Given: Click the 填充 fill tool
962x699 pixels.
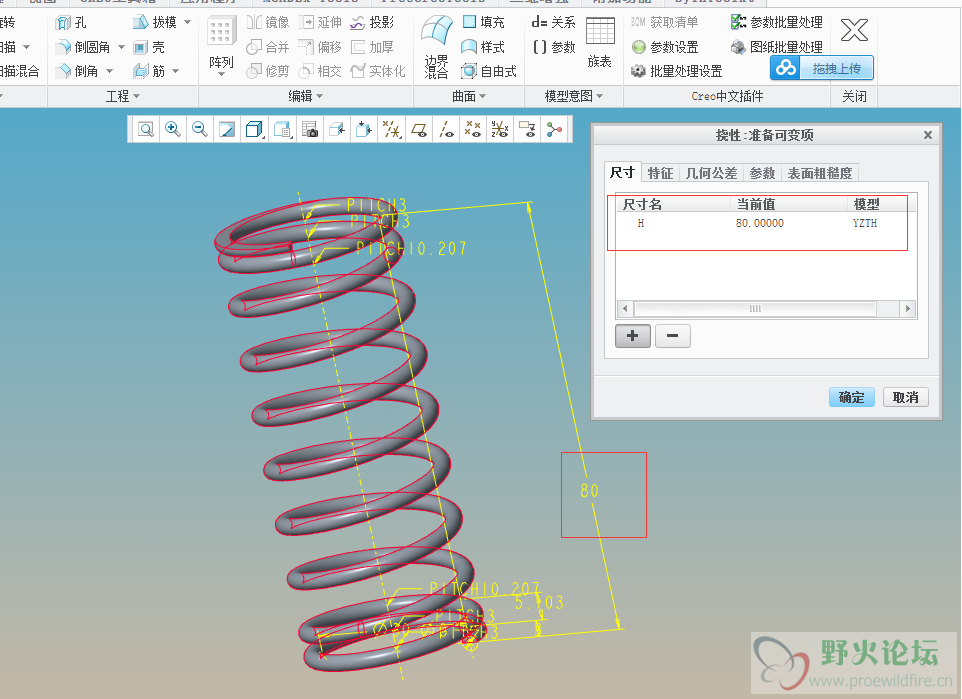Looking at the screenshot, I should [x=483, y=23].
